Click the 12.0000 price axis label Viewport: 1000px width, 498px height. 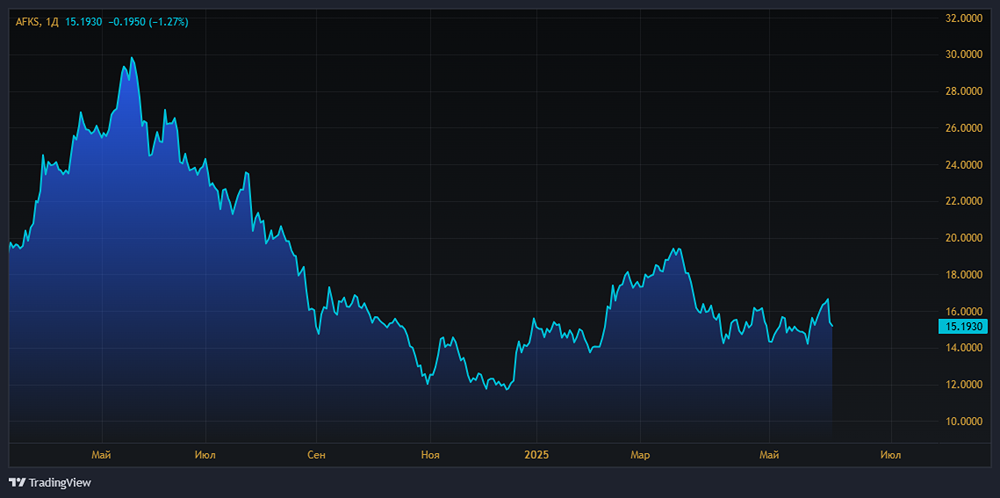[964, 385]
